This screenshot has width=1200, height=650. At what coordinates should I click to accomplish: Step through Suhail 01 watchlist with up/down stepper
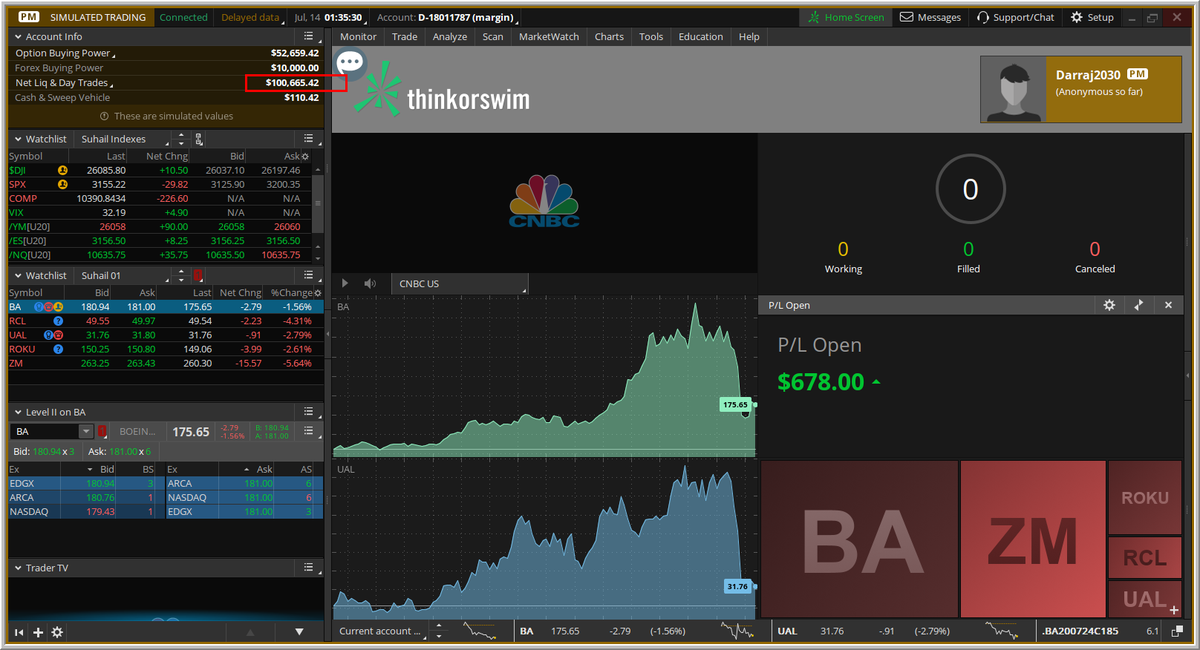180,275
